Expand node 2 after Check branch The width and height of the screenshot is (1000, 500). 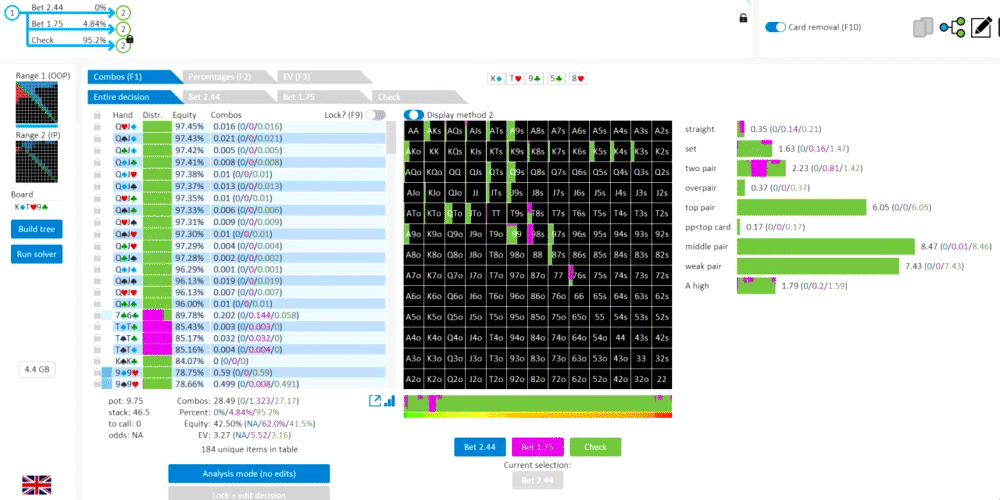point(124,46)
